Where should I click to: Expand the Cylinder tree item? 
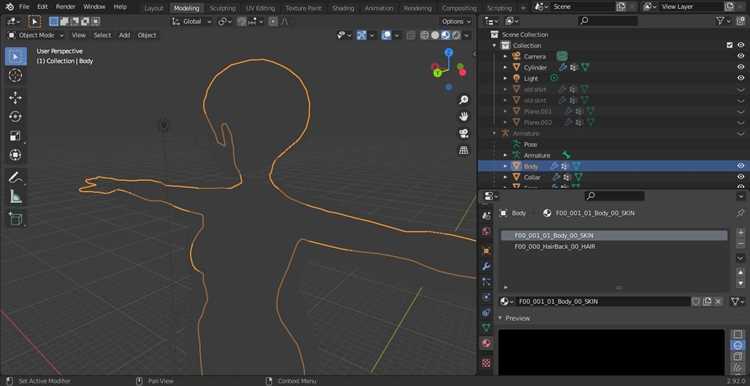coord(505,67)
